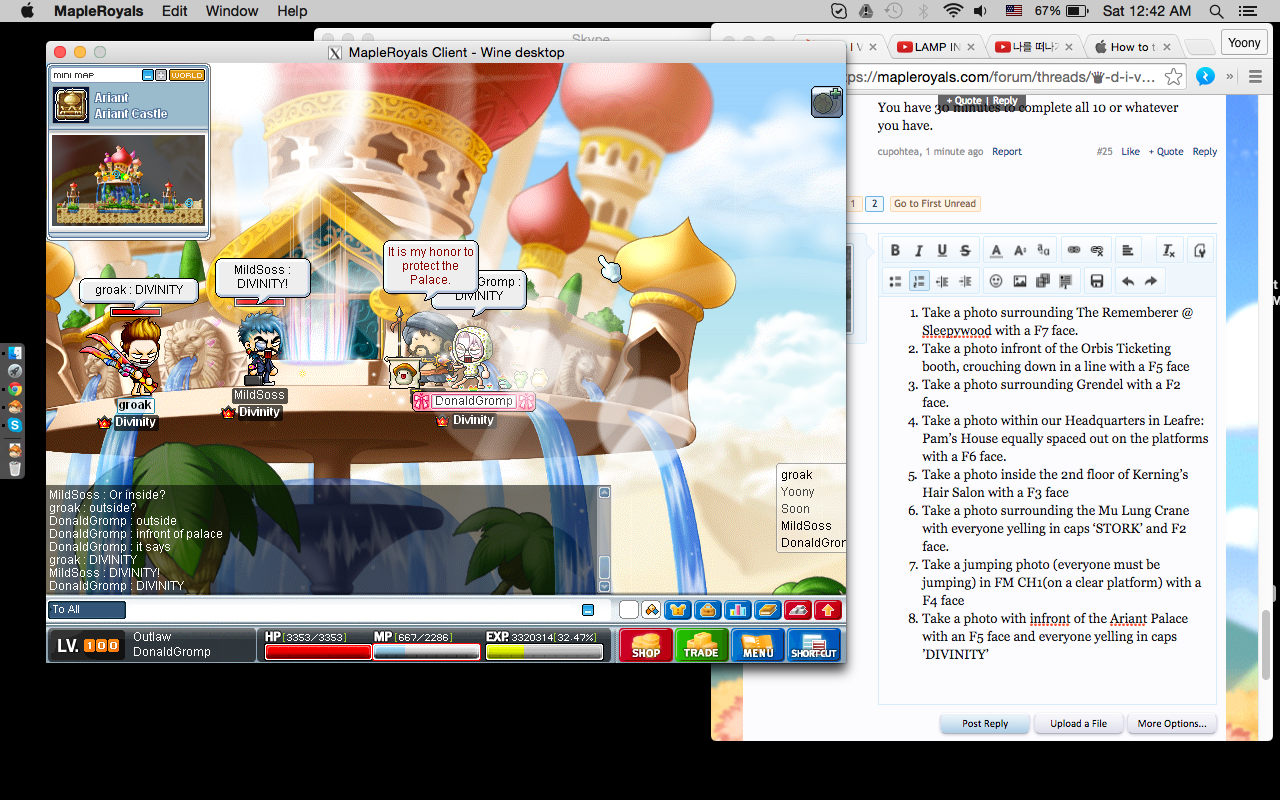Image resolution: width=1280 pixels, height=800 pixels.
Task: Open the Help menu in the menu bar
Action: pos(292,11)
